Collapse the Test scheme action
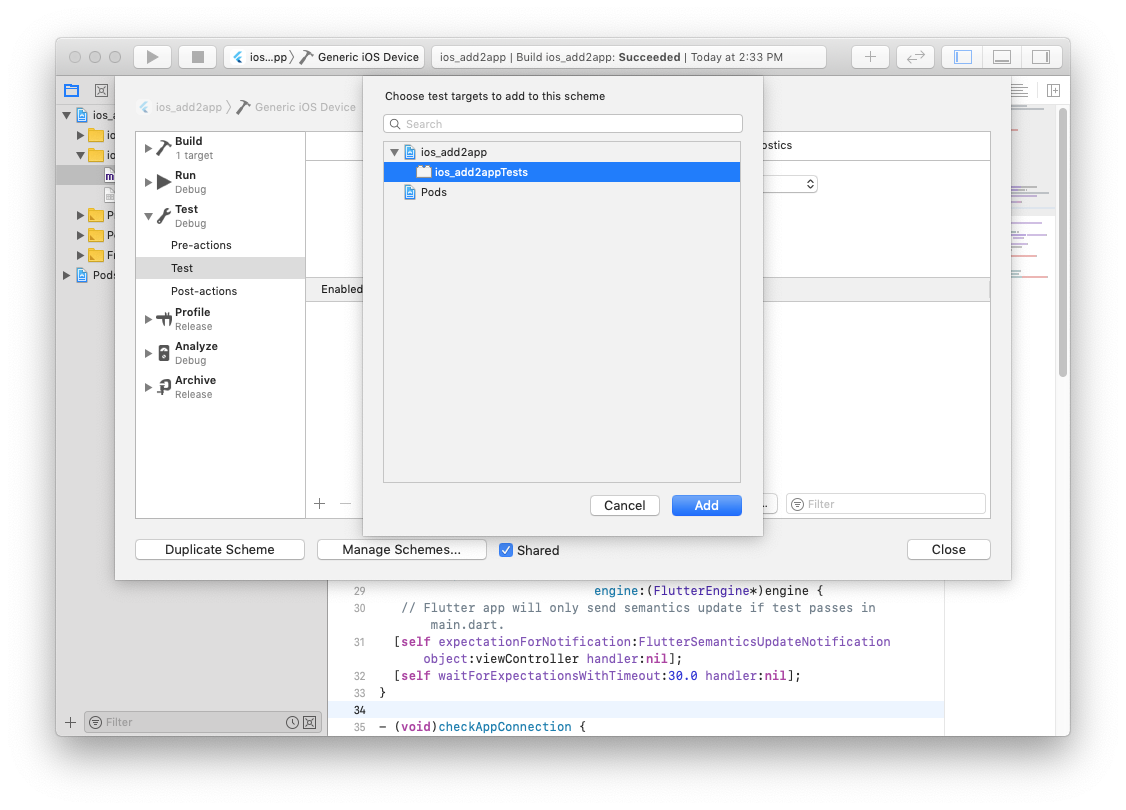 click(x=148, y=216)
